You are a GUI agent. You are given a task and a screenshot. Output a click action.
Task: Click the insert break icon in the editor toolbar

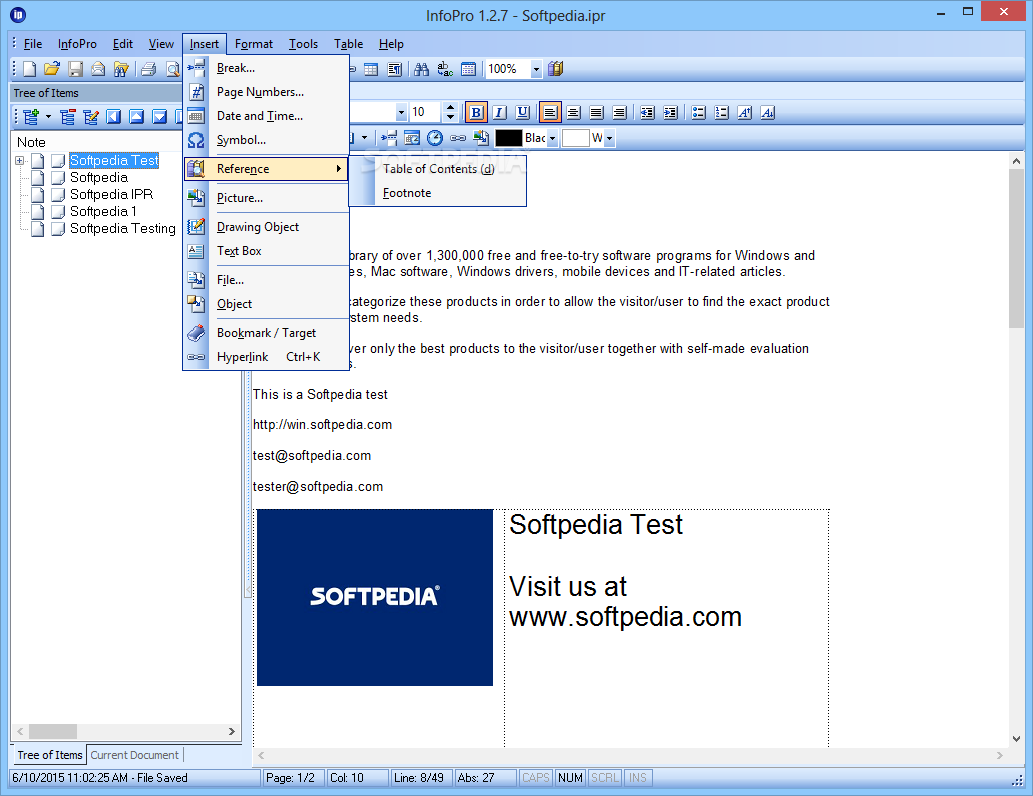(x=389, y=138)
